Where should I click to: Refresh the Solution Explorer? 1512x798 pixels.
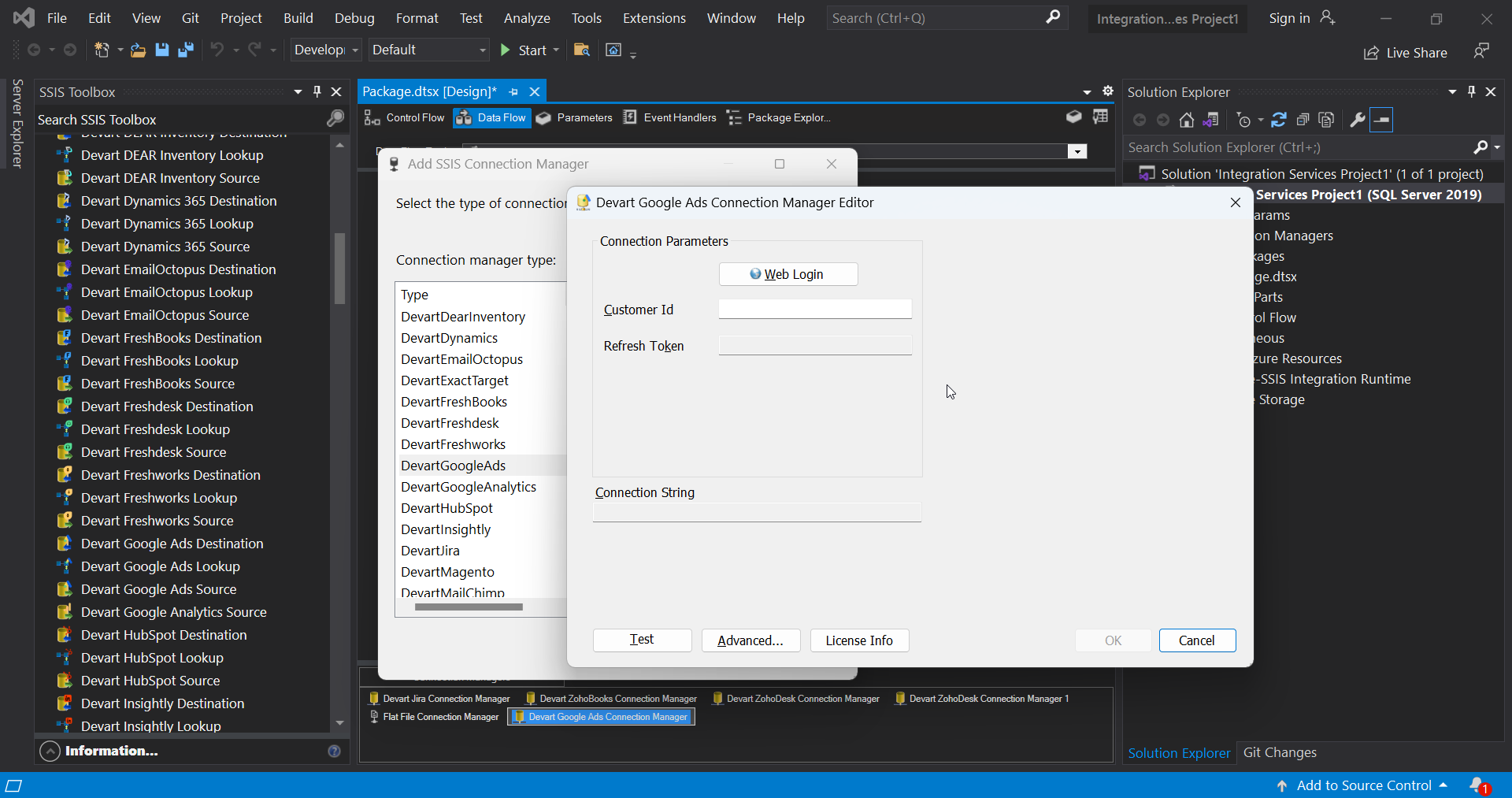point(1279,119)
